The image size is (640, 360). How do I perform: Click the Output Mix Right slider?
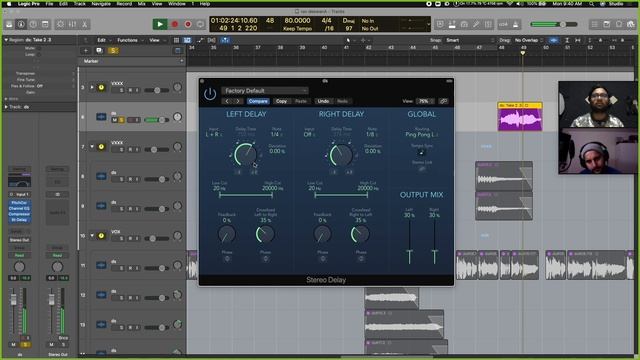tap(434, 241)
